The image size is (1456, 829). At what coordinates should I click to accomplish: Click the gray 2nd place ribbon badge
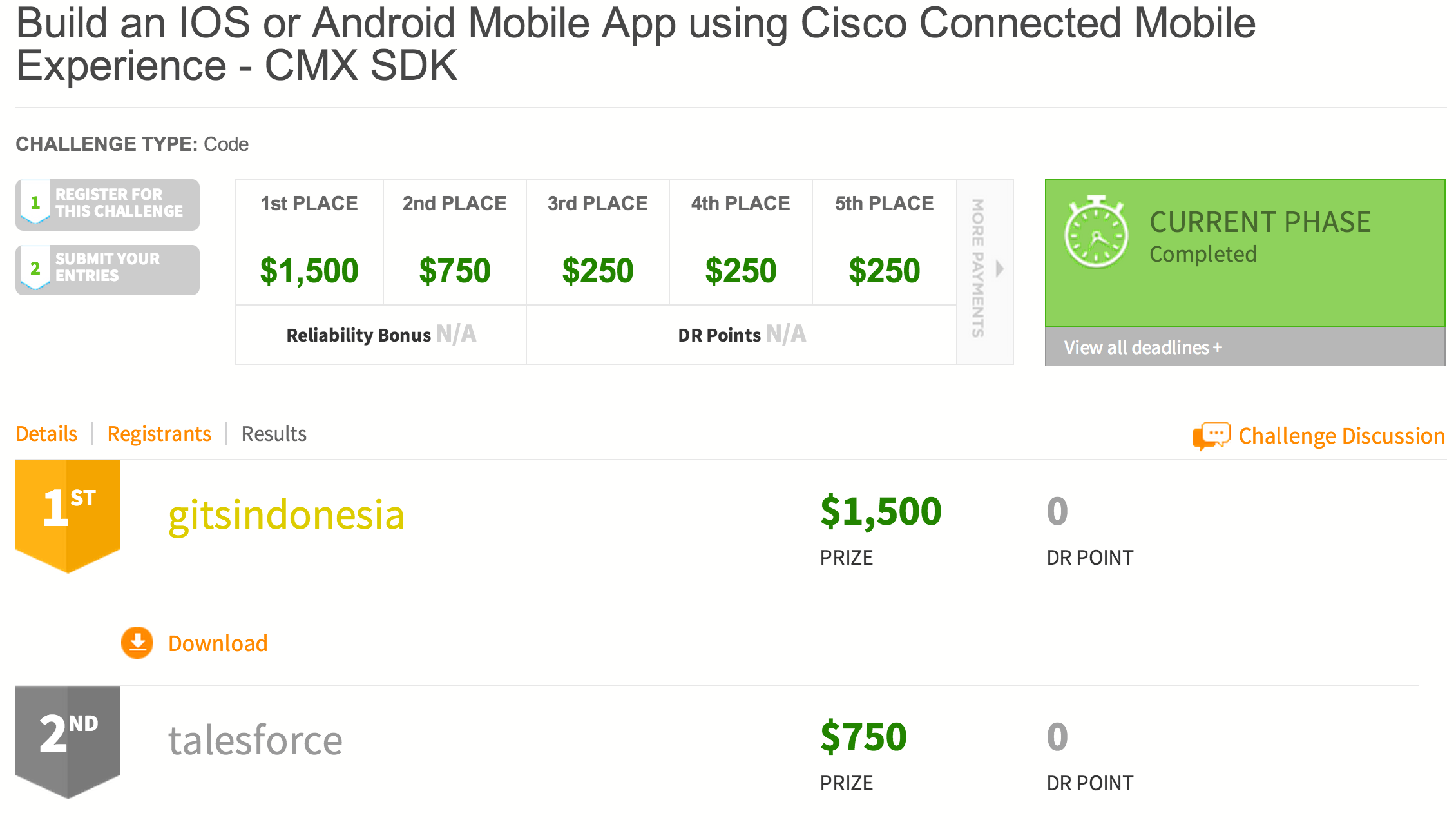(68, 739)
